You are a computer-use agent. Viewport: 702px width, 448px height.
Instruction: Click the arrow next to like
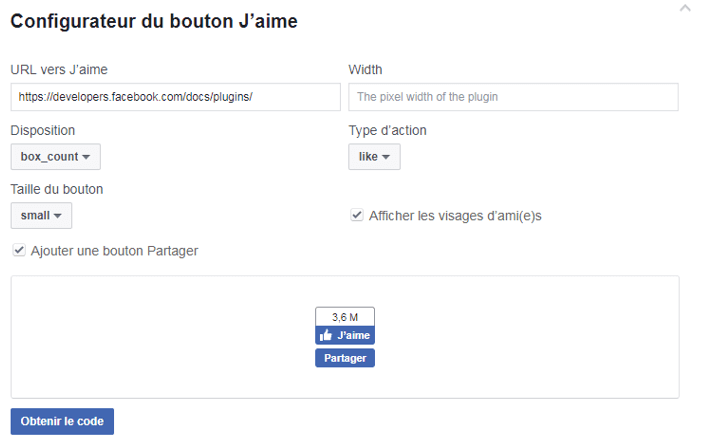tap(385, 157)
